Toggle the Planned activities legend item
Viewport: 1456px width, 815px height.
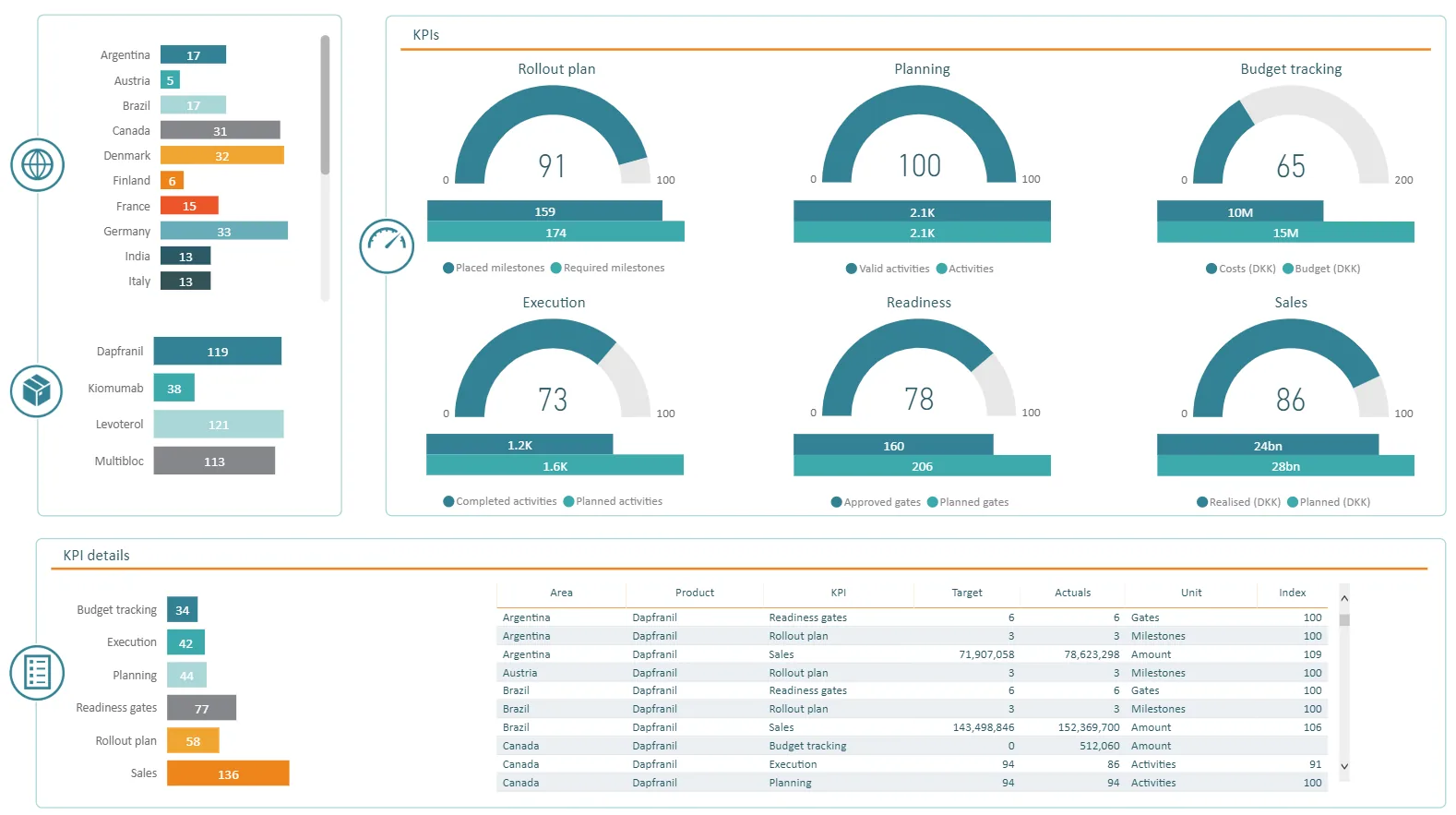[x=613, y=501]
